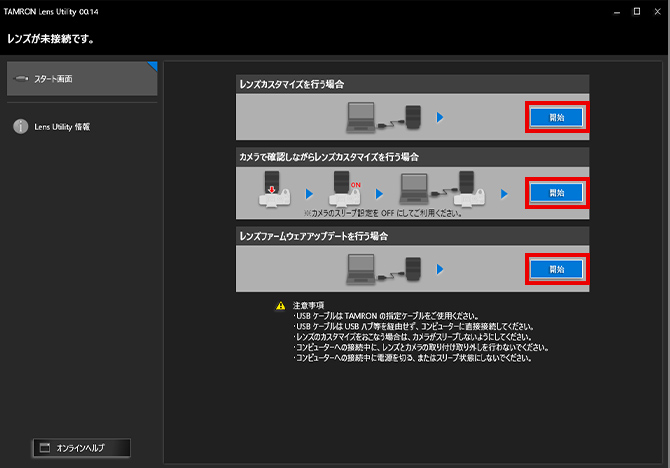
Task: Click the window icon on オンラインヘルプ button
Action: (45, 448)
